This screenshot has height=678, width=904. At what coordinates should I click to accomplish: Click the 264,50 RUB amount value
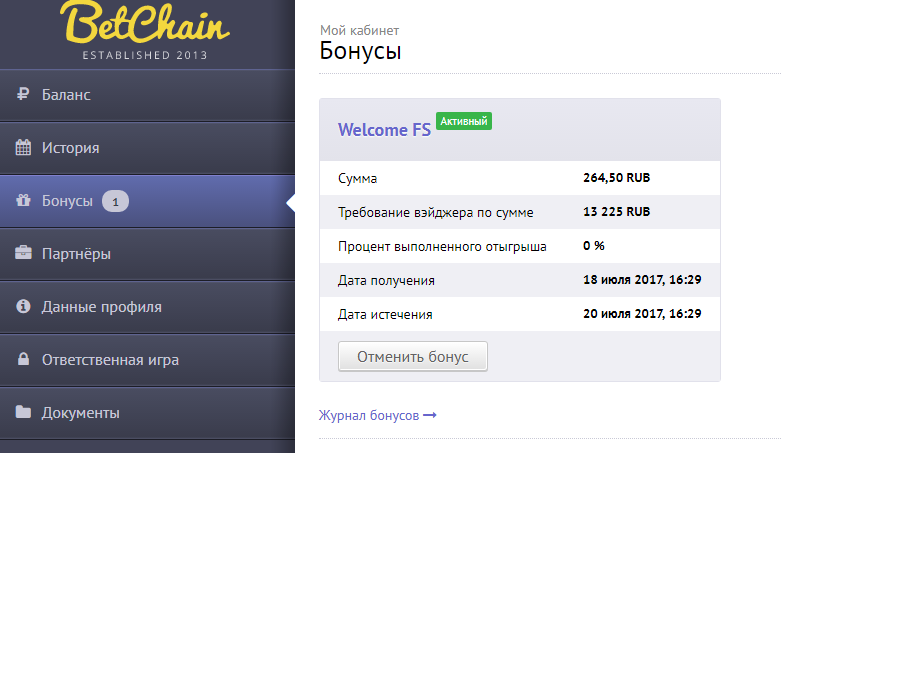(x=616, y=178)
